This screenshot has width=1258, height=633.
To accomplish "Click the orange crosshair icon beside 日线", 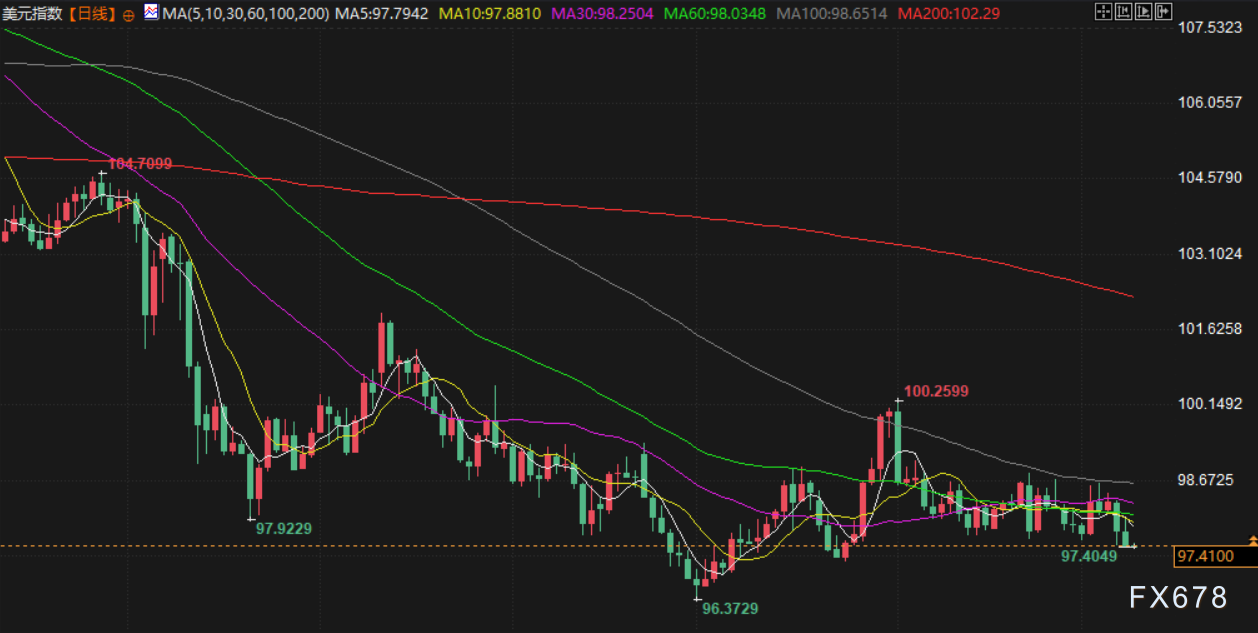I will click(128, 15).
